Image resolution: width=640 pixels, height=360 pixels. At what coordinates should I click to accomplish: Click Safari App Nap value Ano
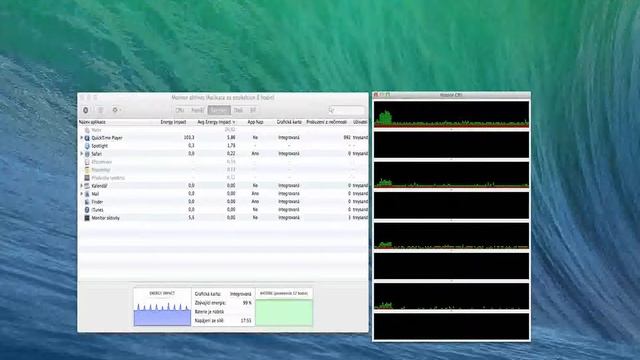pyautogui.click(x=255, y=153)
